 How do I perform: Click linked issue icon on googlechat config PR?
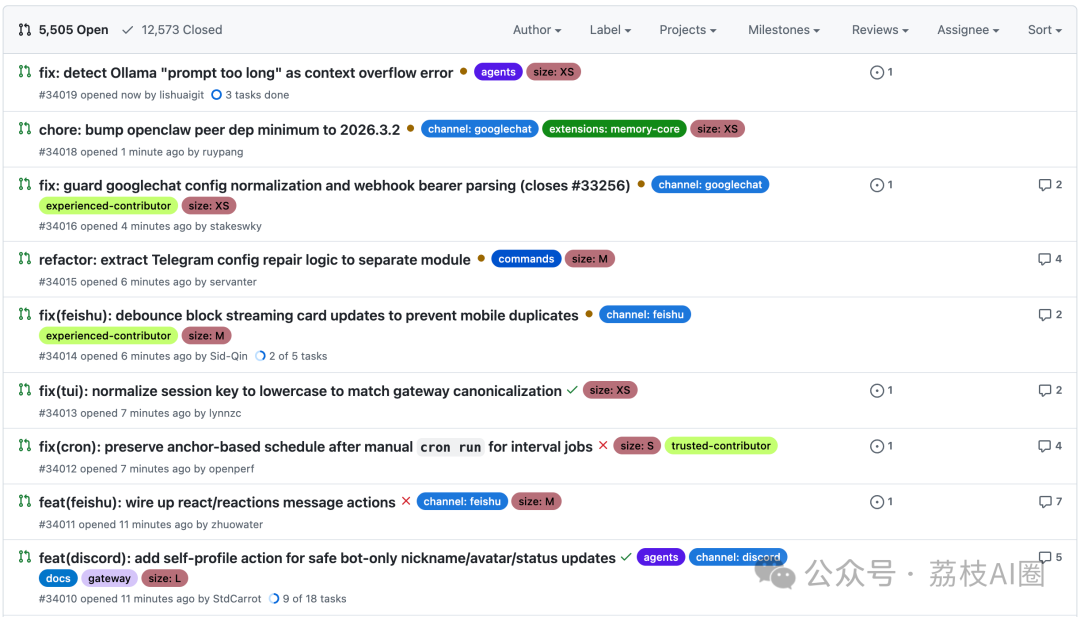(877, 185)
